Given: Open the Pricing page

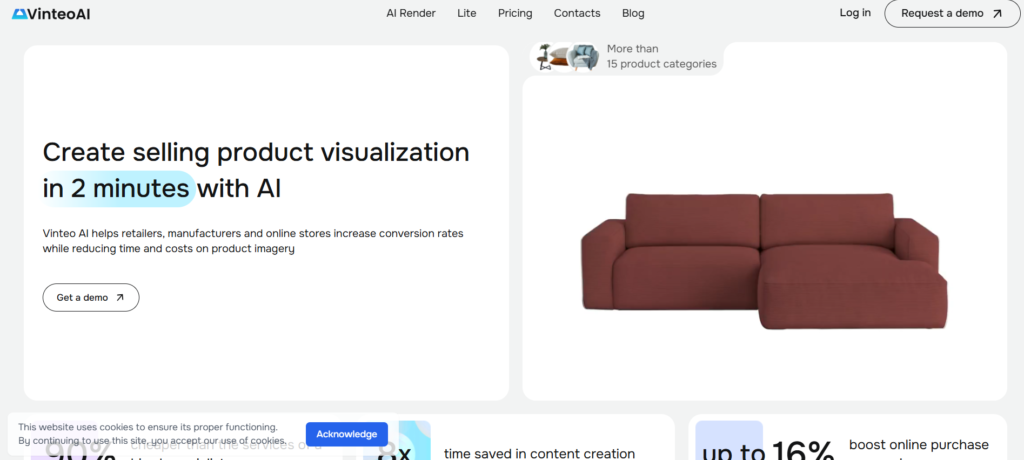Looking at the screenshot, I should tap(515, 14).
